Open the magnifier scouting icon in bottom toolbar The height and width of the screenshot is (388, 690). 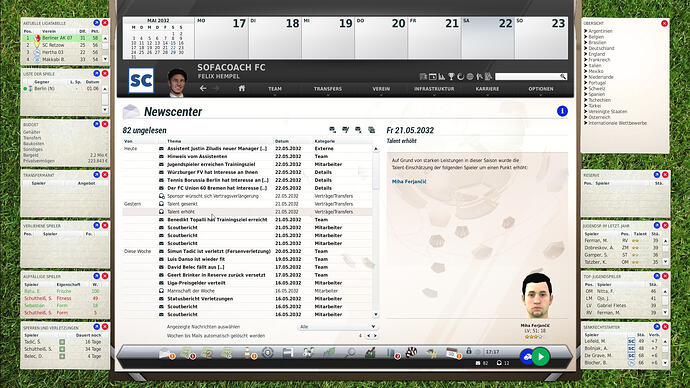[x=350, y=353]
